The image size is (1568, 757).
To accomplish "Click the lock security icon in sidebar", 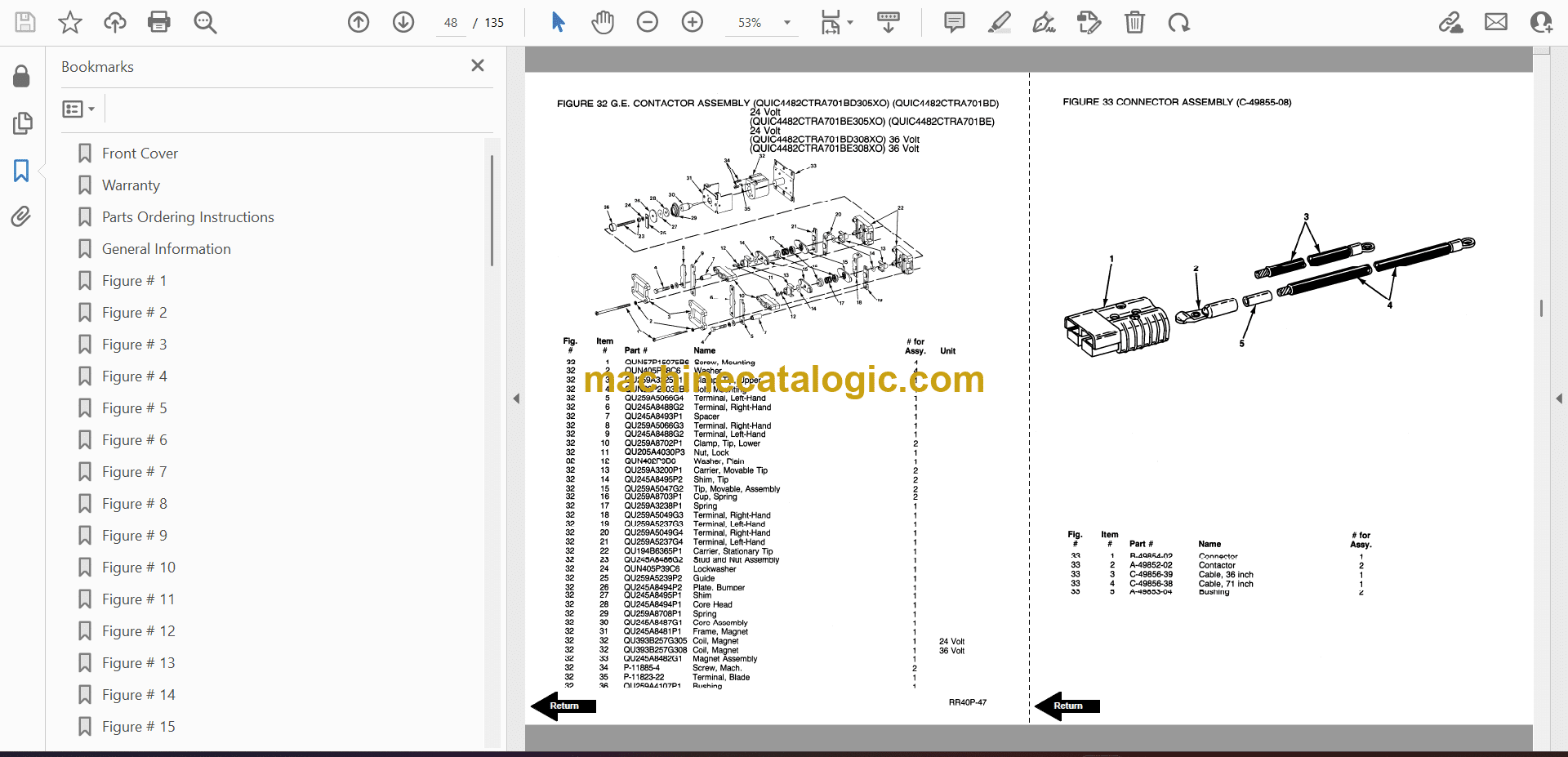I will click(22, 76).
